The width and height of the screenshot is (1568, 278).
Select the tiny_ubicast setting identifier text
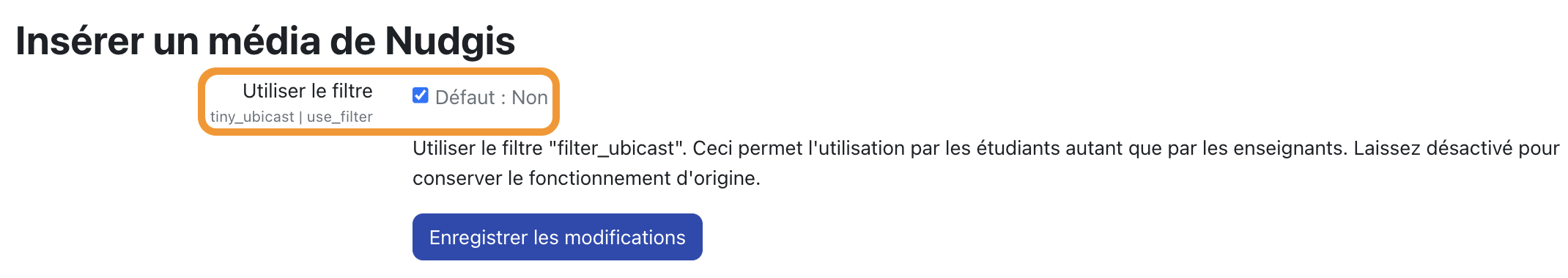(252, 117)
